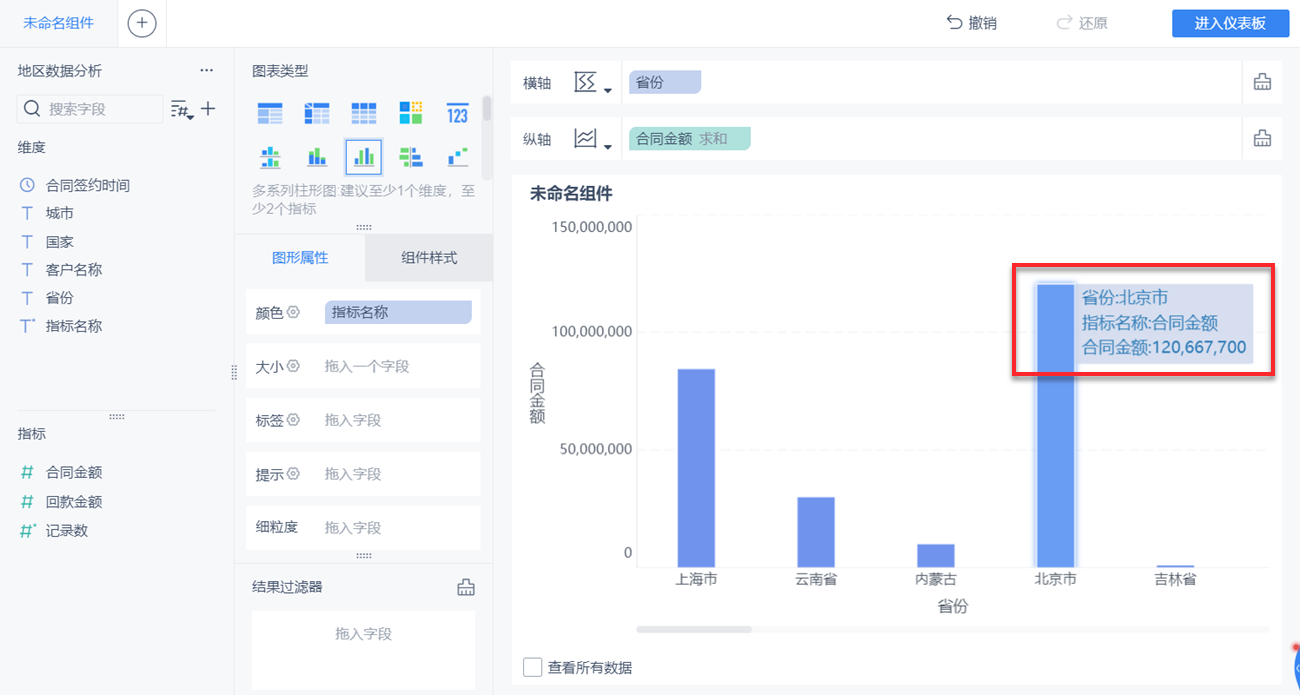Viewport: 1300px width, 695px height.
Task: Select the 未命名组件 tab
Action: [x=58, y=23]
